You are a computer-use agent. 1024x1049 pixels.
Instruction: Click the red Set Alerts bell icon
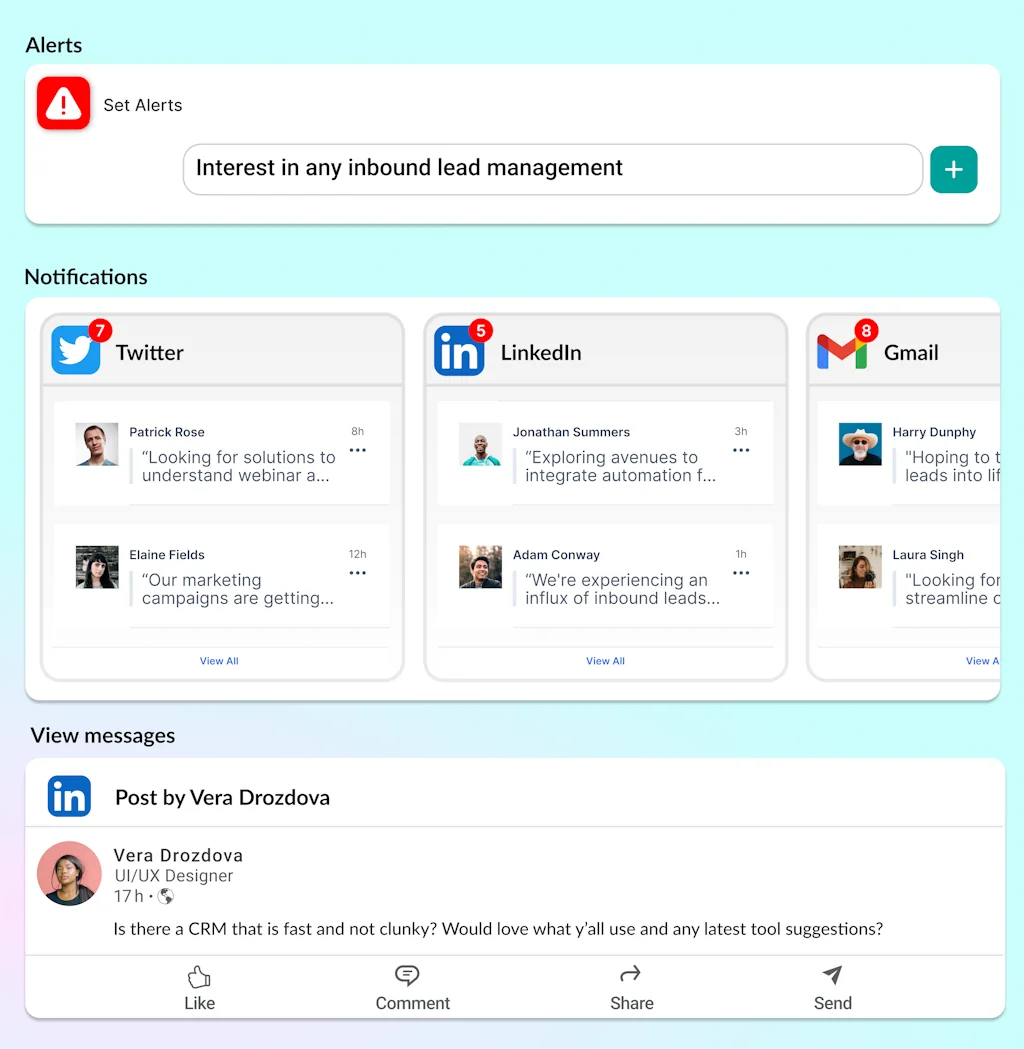pos(63,103)
